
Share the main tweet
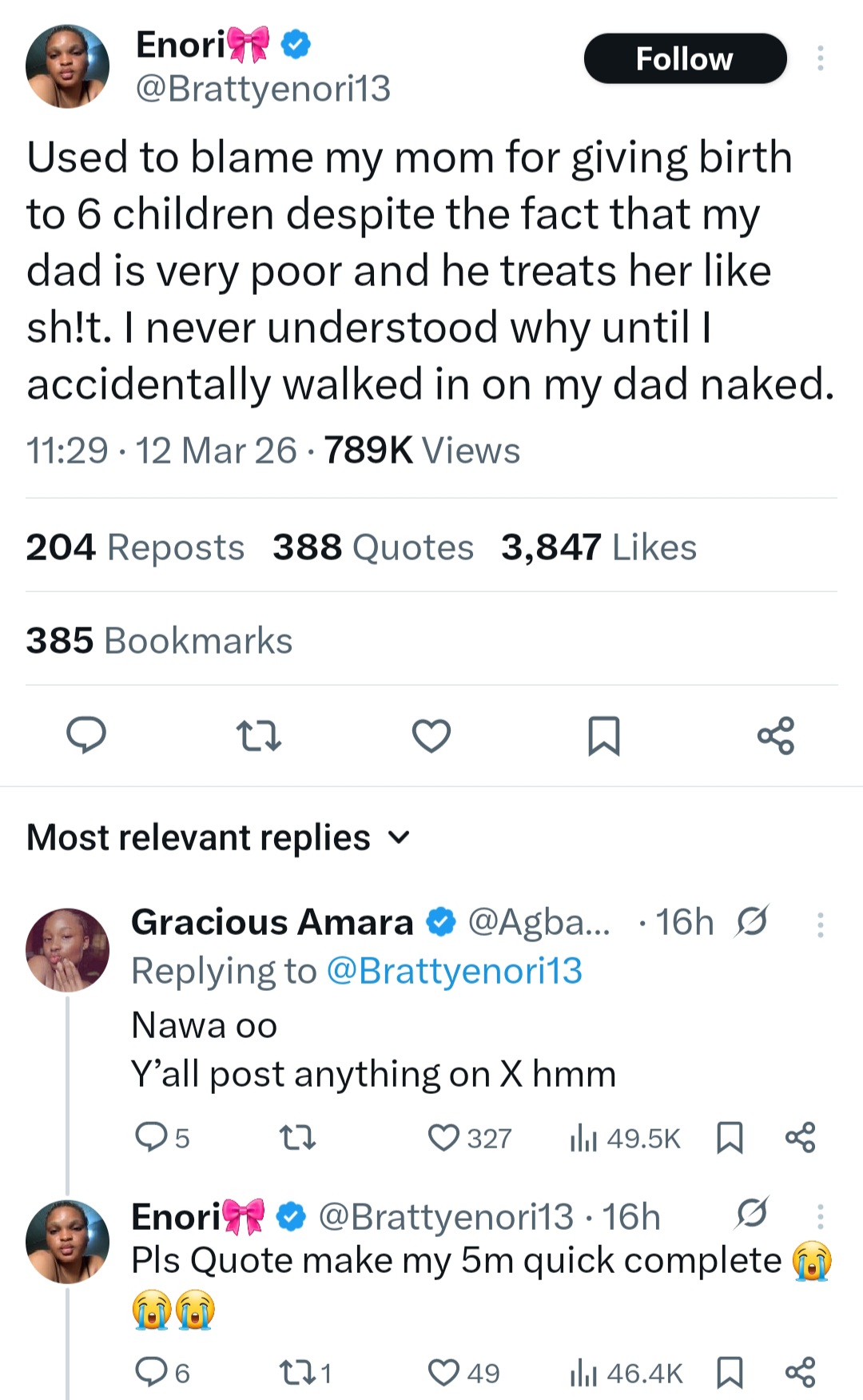[x=776, y=737]
